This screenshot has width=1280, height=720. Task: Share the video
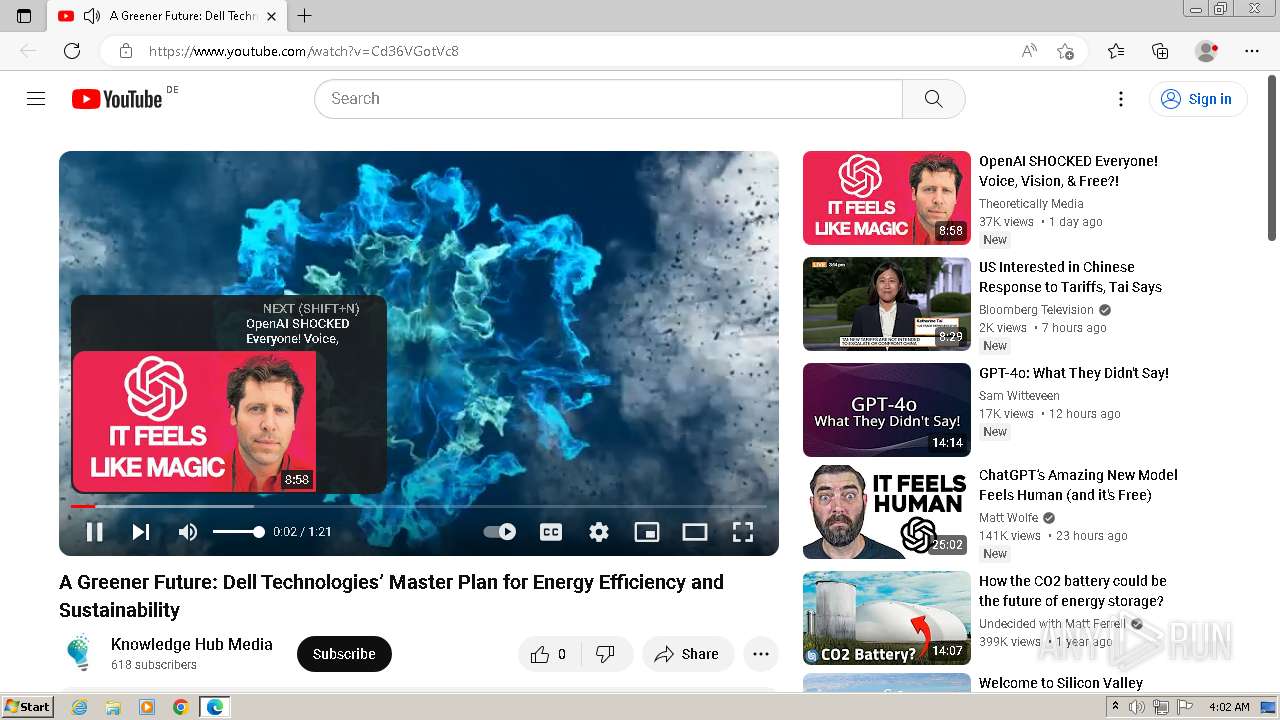687,654
